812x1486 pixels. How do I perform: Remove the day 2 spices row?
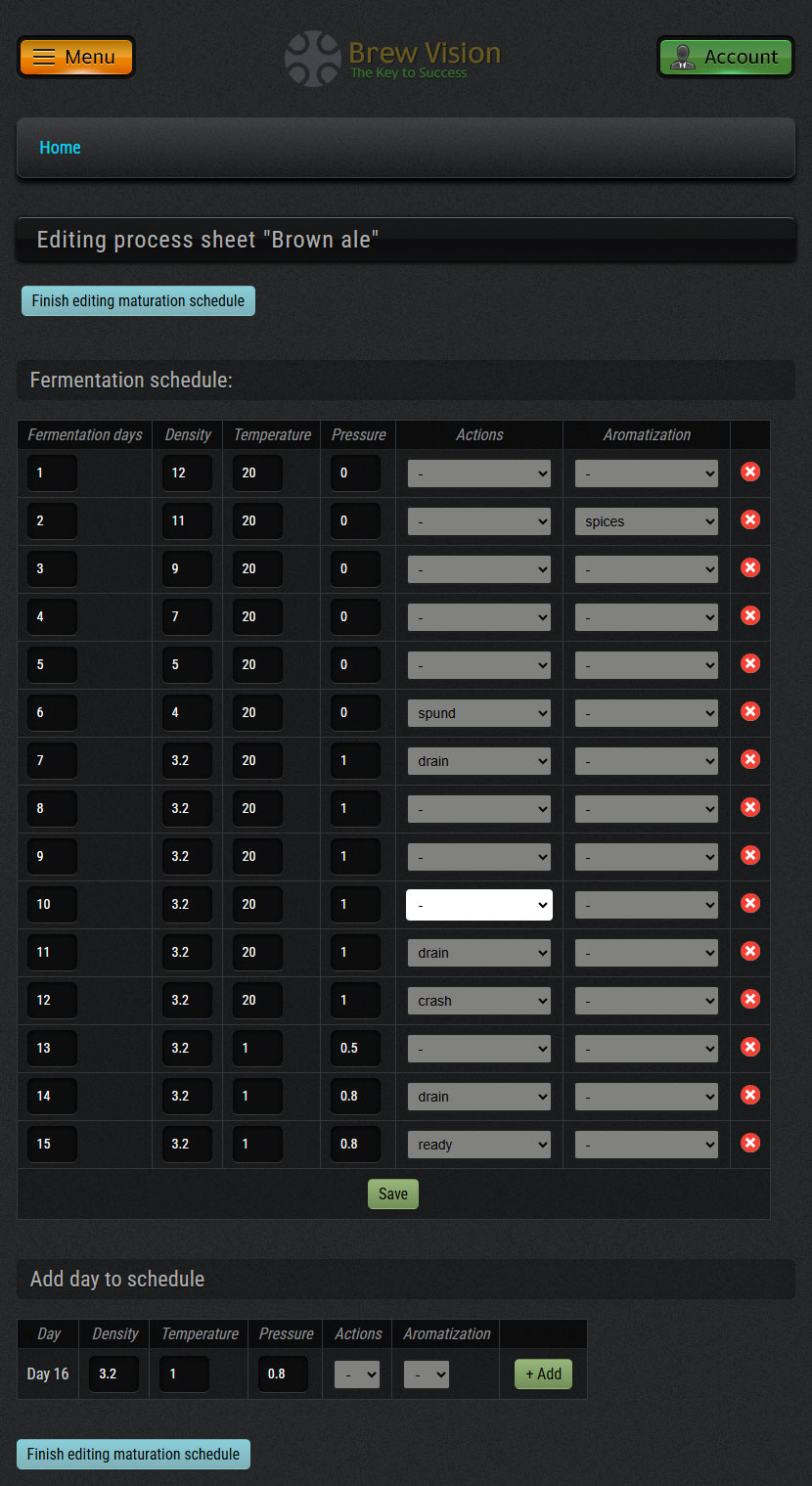click(x=750, y=520)
